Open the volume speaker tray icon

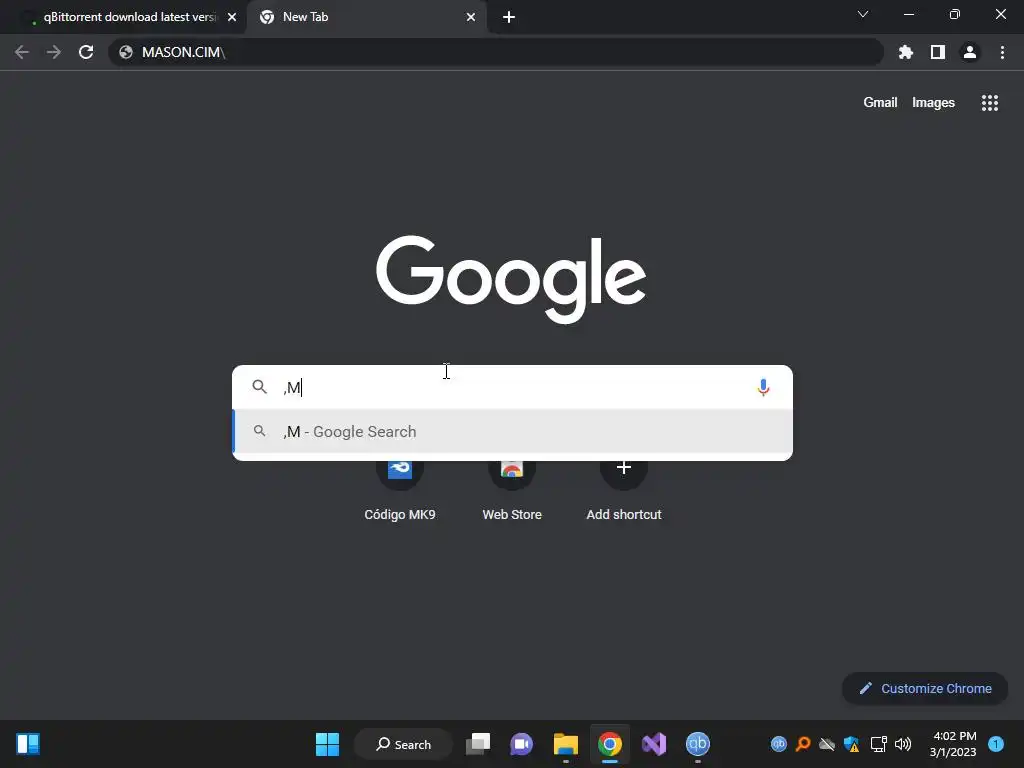[903, 744]
